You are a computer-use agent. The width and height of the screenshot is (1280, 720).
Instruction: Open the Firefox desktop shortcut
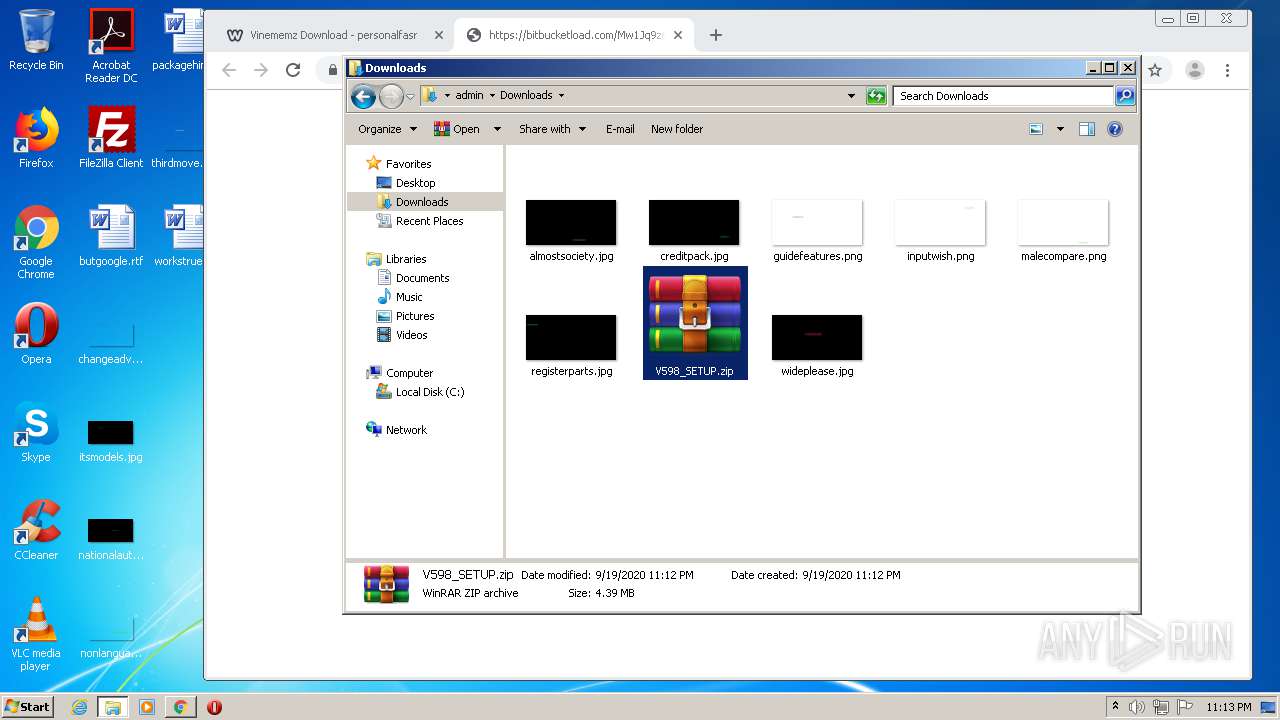point(36,138)
